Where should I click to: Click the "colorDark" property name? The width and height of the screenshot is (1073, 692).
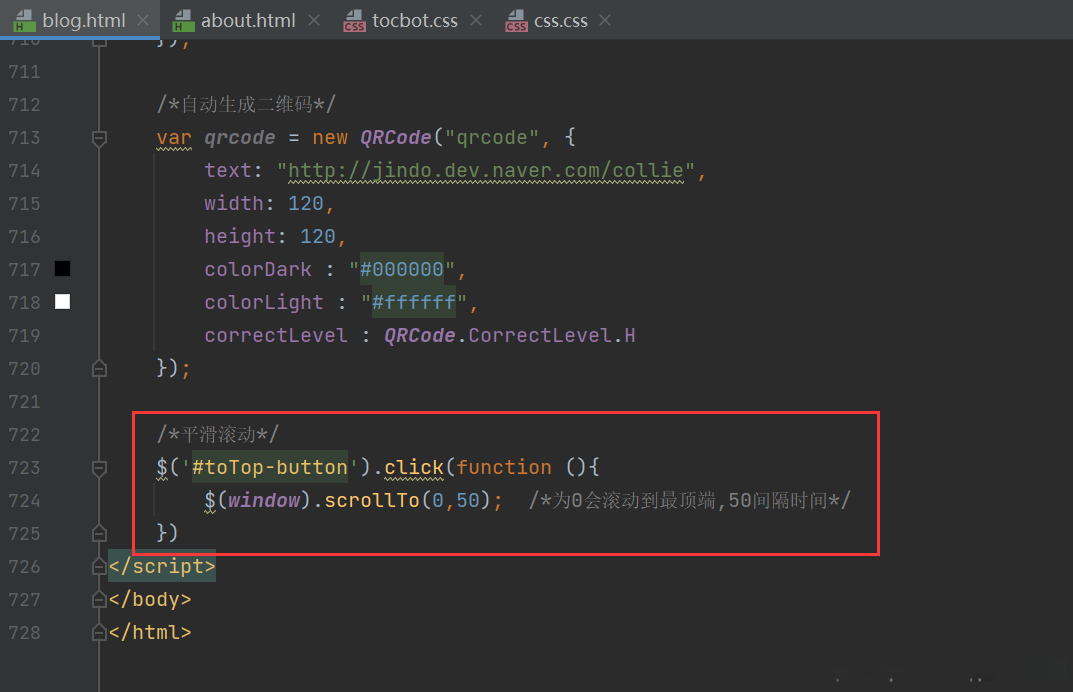click(x=258, y=269)
